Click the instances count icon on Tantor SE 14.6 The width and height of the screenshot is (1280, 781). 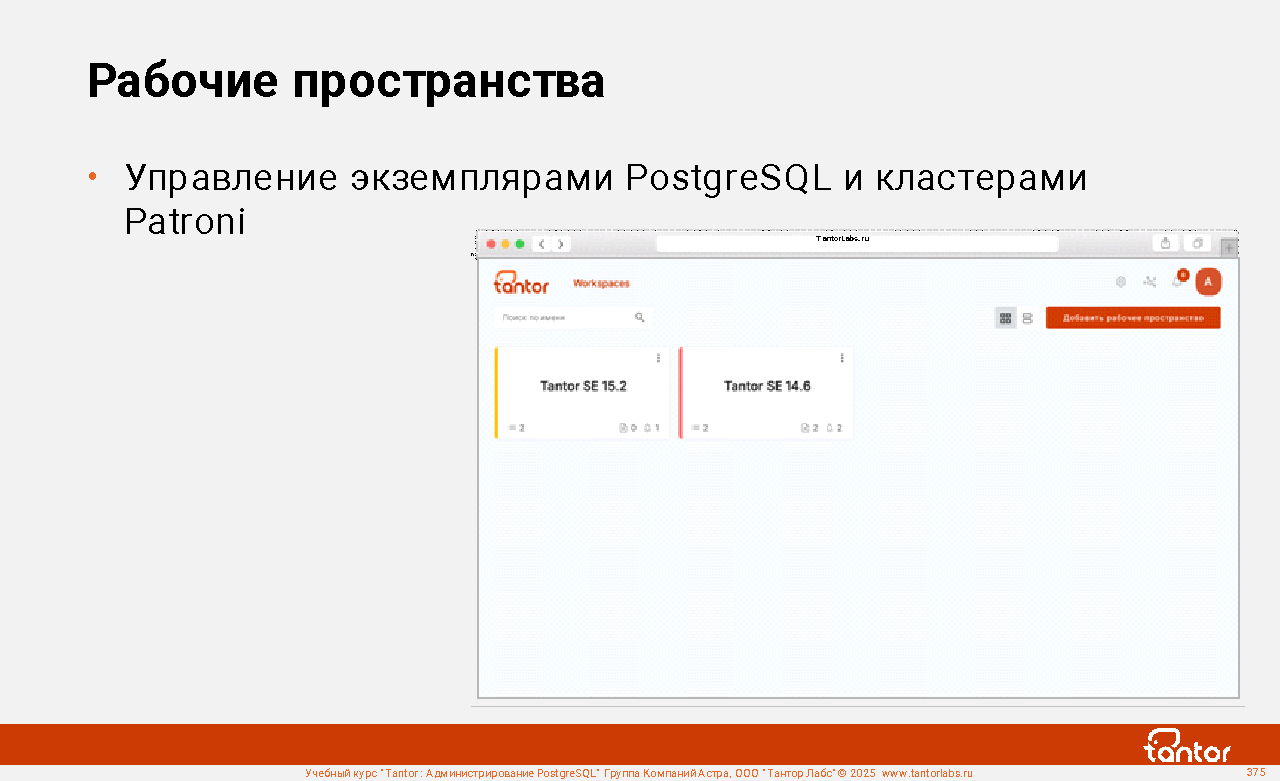[695, 428]
